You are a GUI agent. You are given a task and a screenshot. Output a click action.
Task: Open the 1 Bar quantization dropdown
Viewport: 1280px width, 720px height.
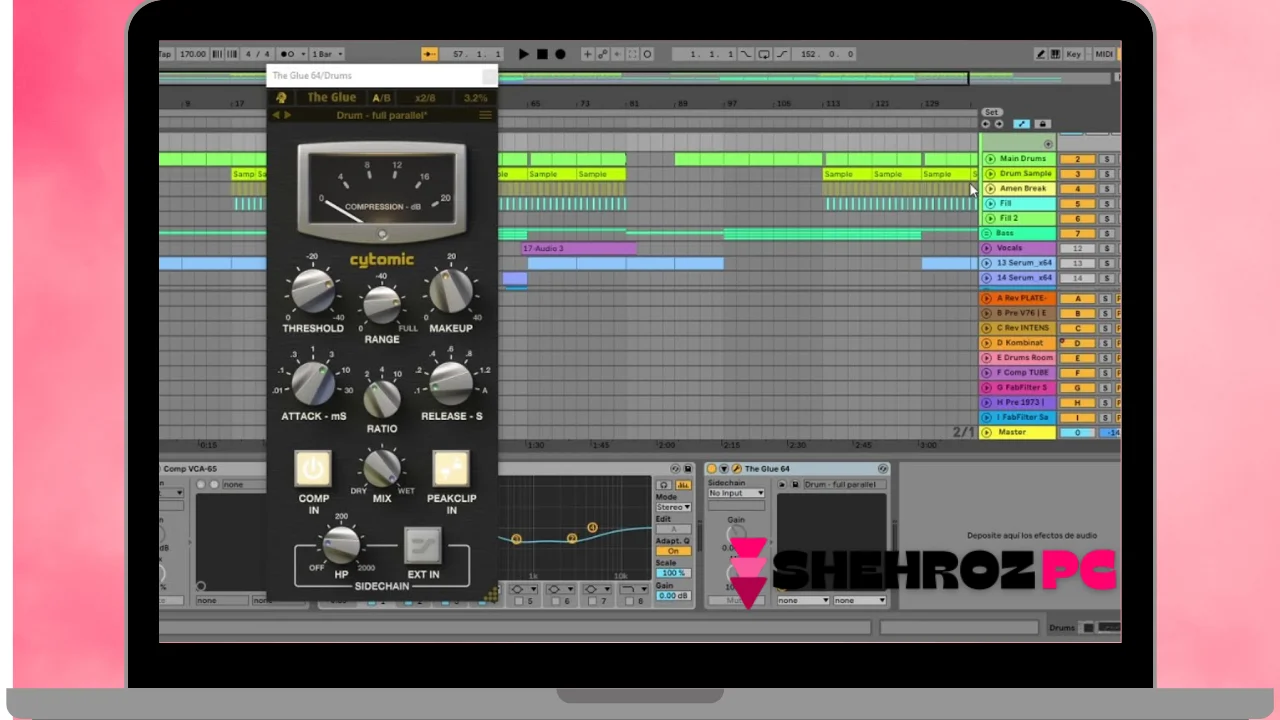click(327, 54)
